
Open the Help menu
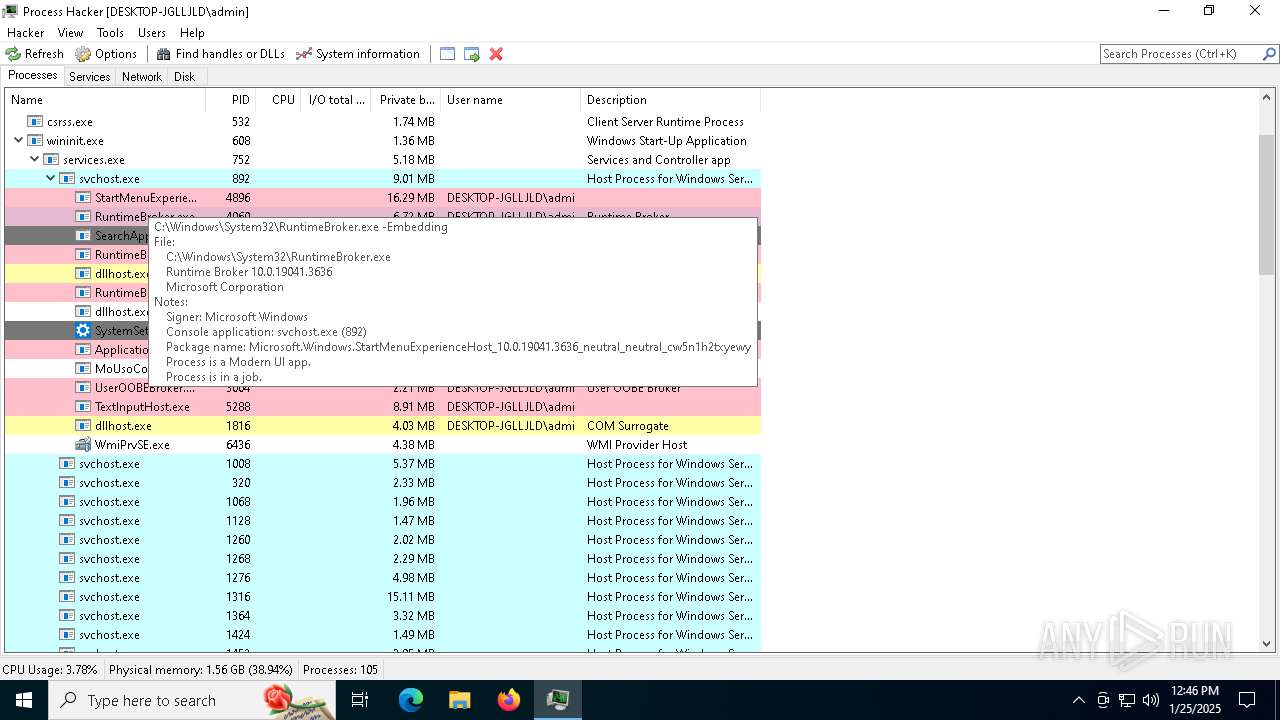192,33
